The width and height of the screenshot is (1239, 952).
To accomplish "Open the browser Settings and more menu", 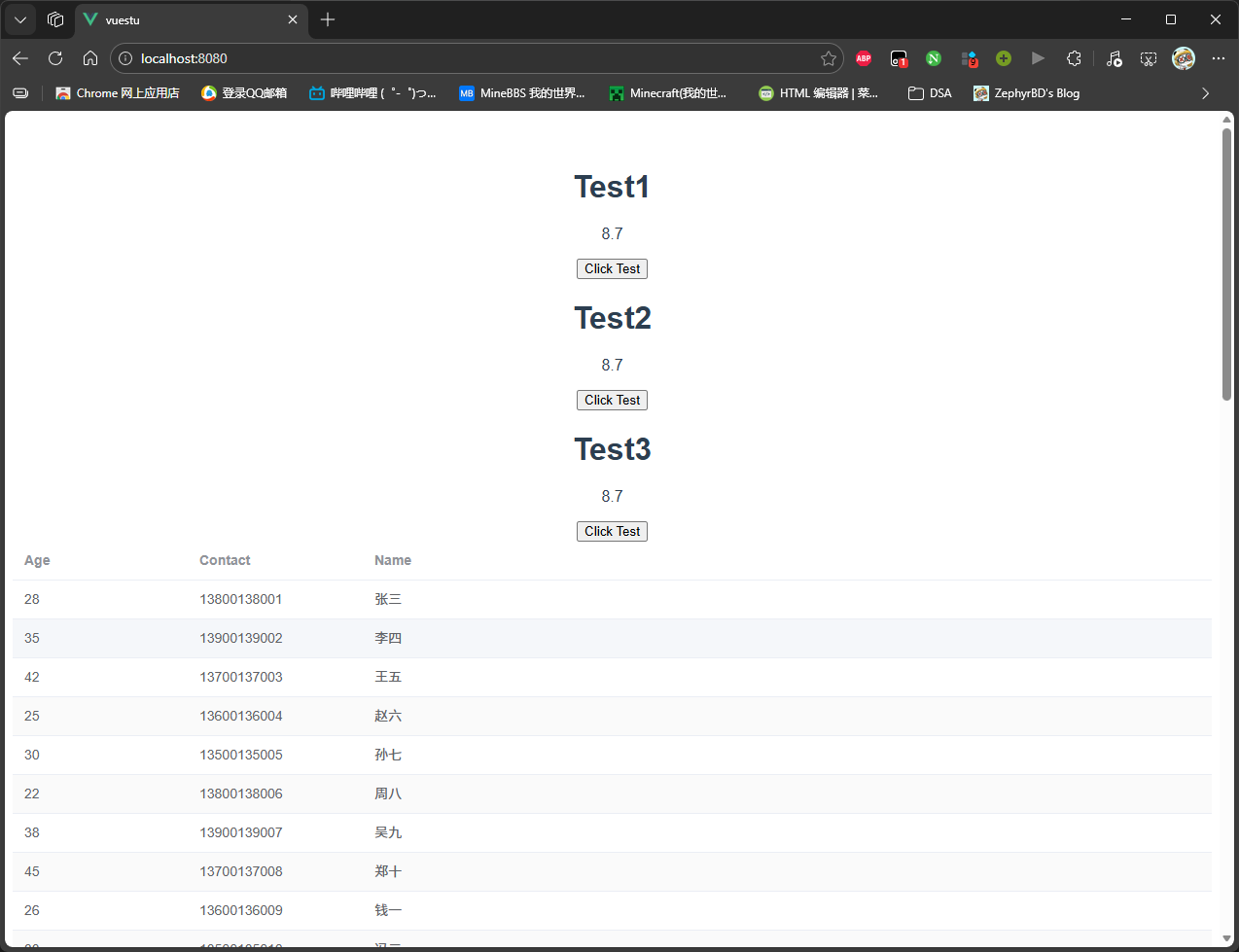I will pos(1219,58).
